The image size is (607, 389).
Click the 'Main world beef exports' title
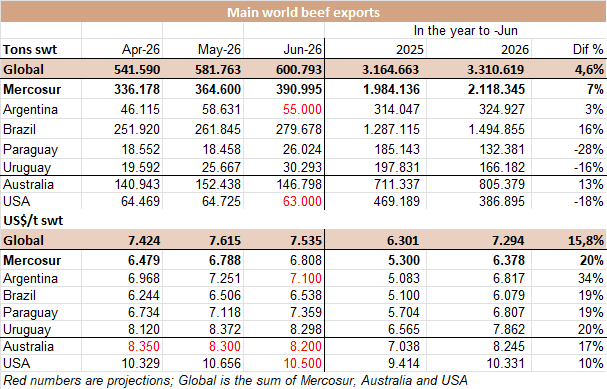coord(304,12)
